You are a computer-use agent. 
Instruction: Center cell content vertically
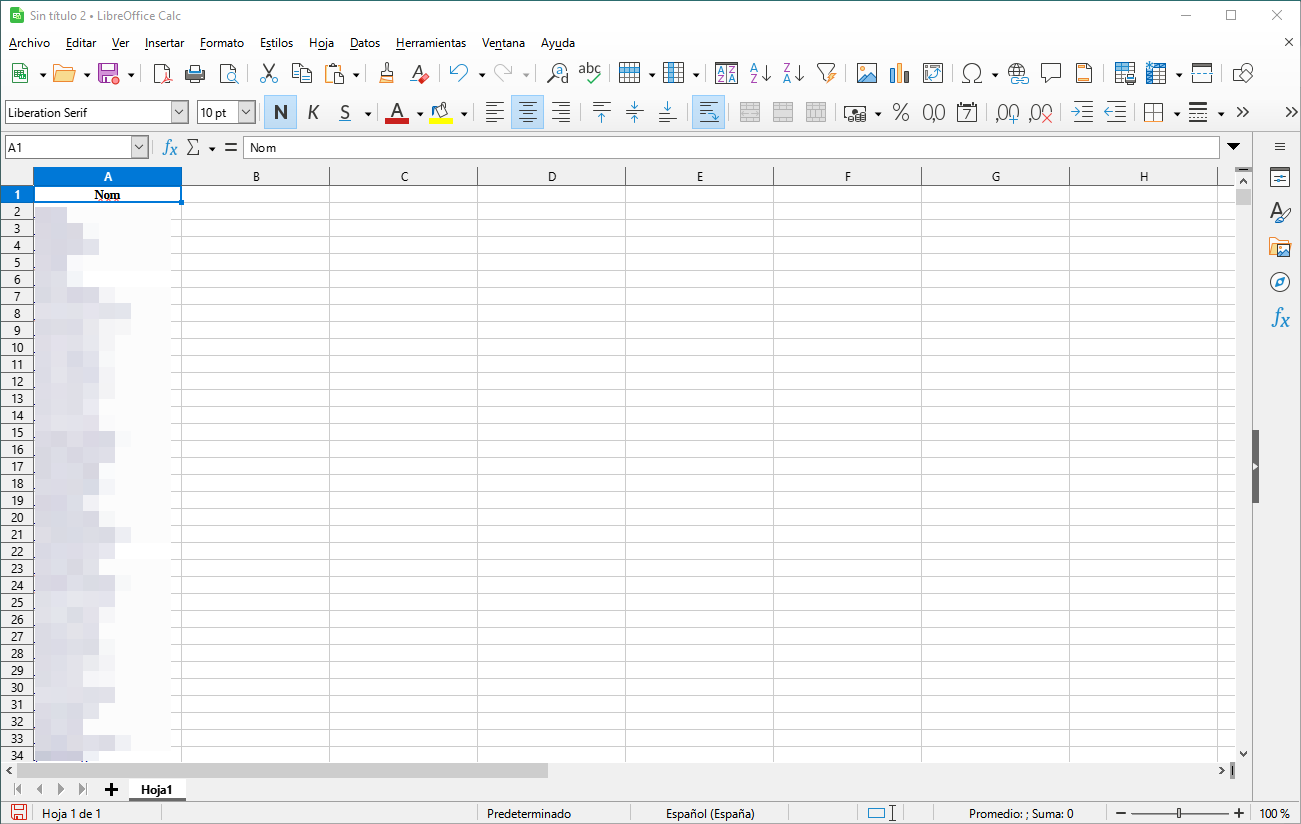(634, 112)
